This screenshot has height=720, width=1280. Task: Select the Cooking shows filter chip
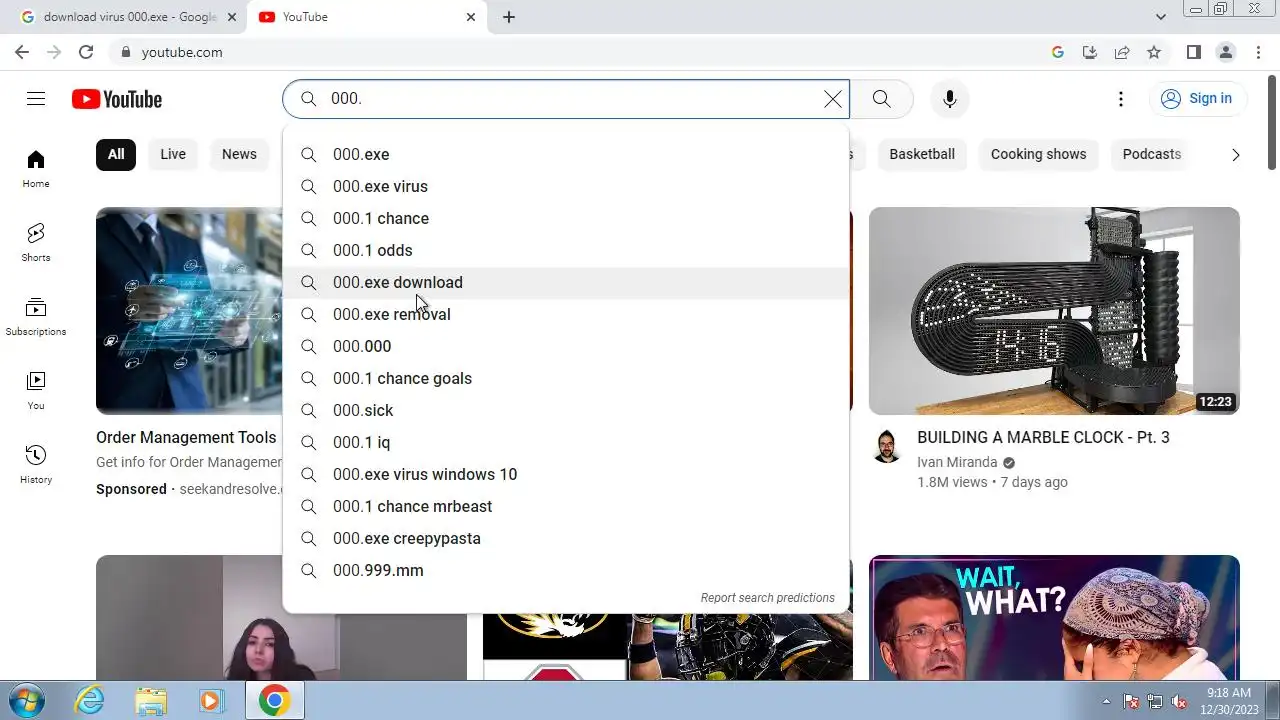(1038, 154)
